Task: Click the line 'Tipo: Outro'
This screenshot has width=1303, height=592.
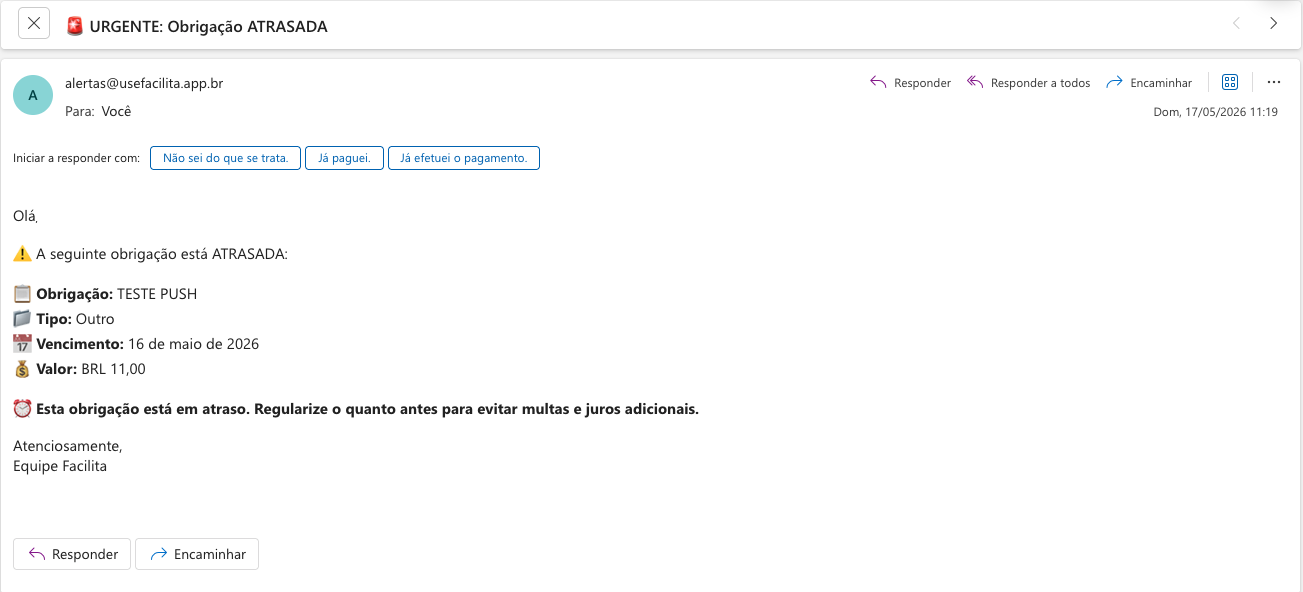Action: [x=75, y=319]
